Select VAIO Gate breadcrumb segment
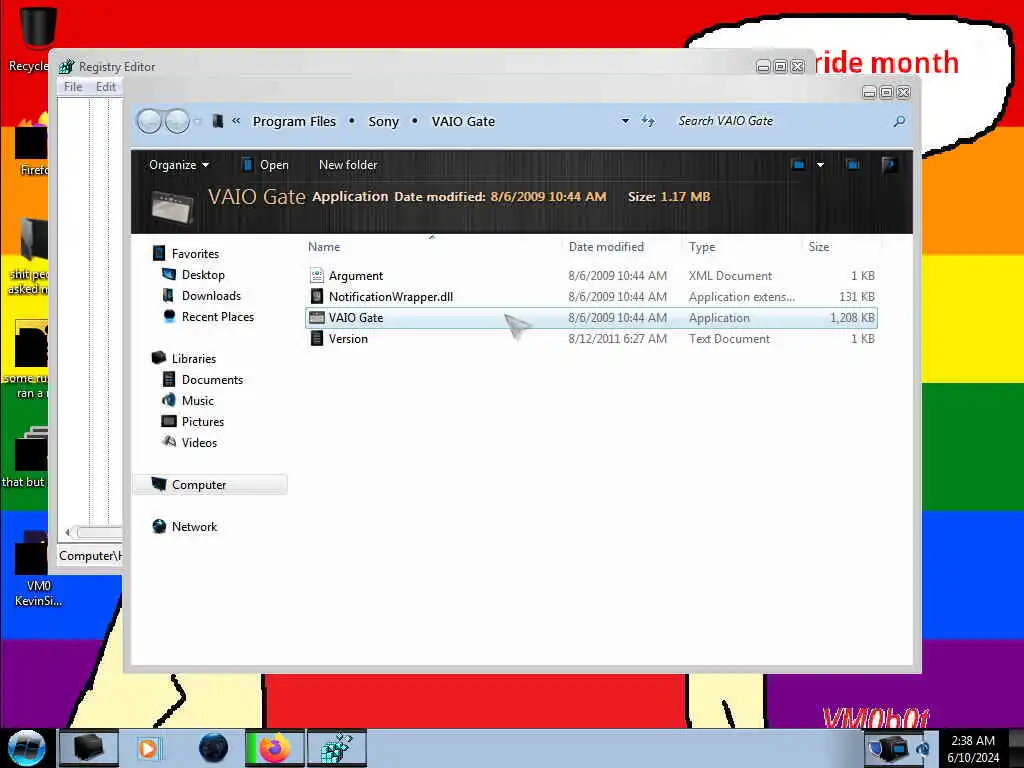Viewport: 1024px width, 768px height. [463, 121]
